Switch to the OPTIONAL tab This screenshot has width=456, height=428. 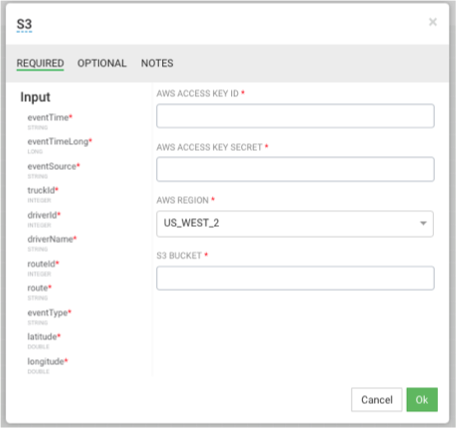click(x=102, y=63)
